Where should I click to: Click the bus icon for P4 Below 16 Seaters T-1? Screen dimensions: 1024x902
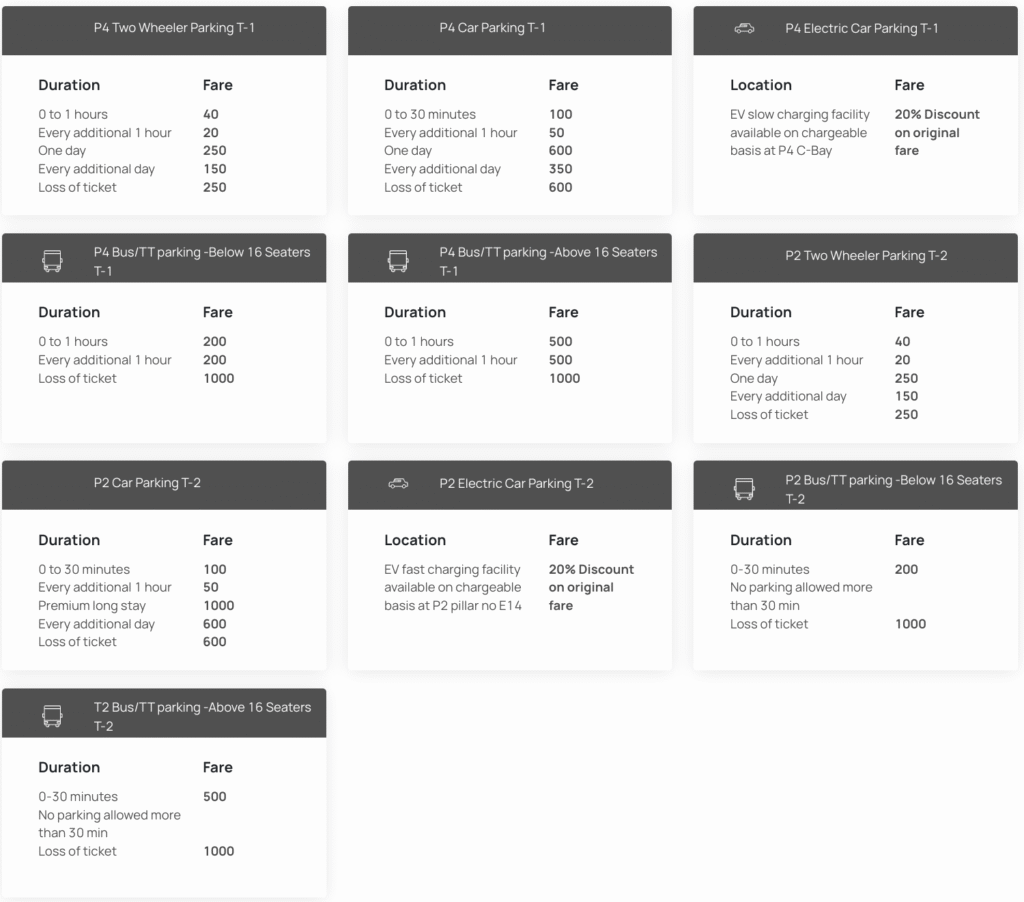(x=52, y=261)
